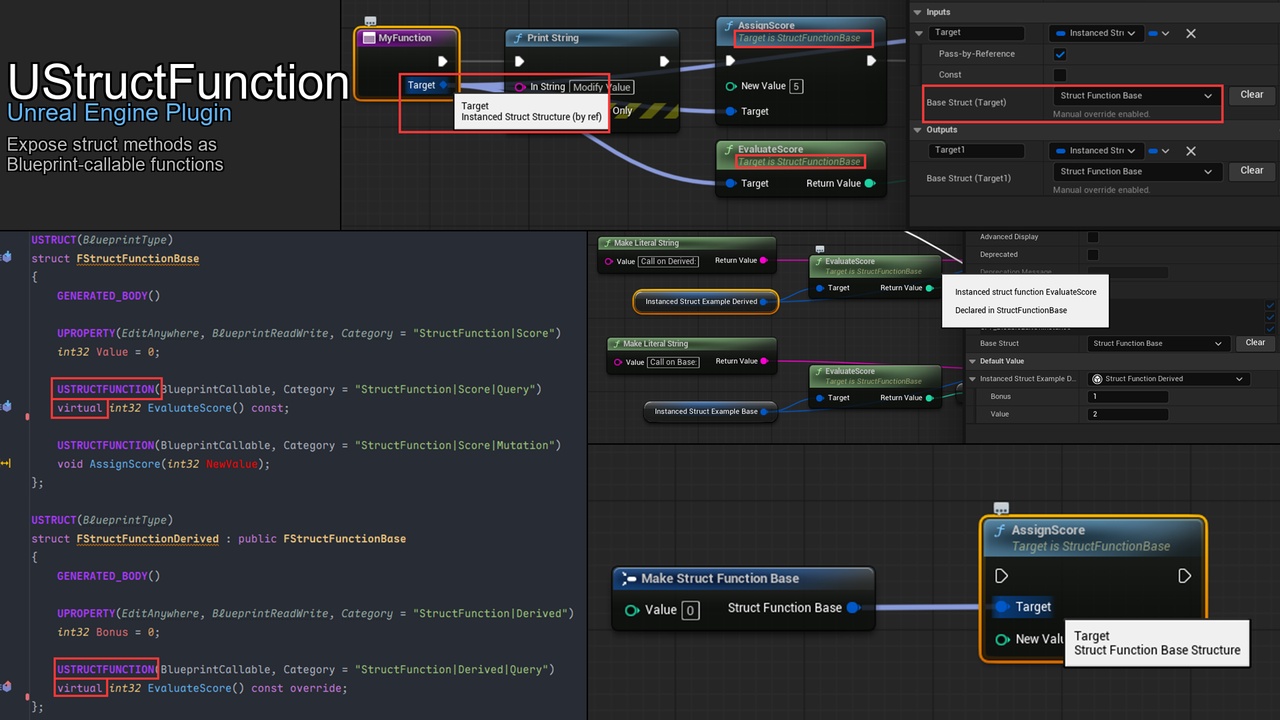Remove the Target1 output parameter with X
Image resolution: width=1280 pixels, height=720 pixels.
click(1191, 151)
